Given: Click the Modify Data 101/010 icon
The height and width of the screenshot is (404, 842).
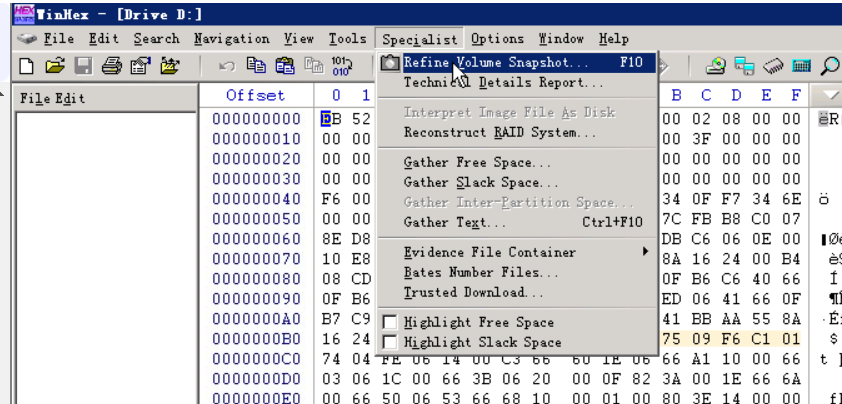Looking at the screenshot, I should pos(342,66).
